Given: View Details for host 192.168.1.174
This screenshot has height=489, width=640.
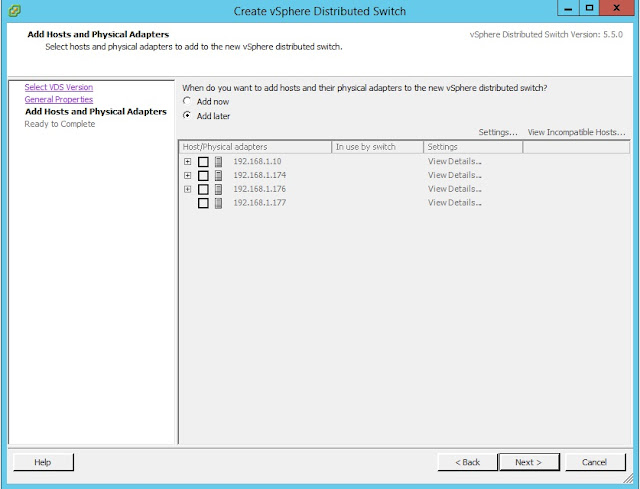Looking at the screenshot, I should [x=455, y=175].
